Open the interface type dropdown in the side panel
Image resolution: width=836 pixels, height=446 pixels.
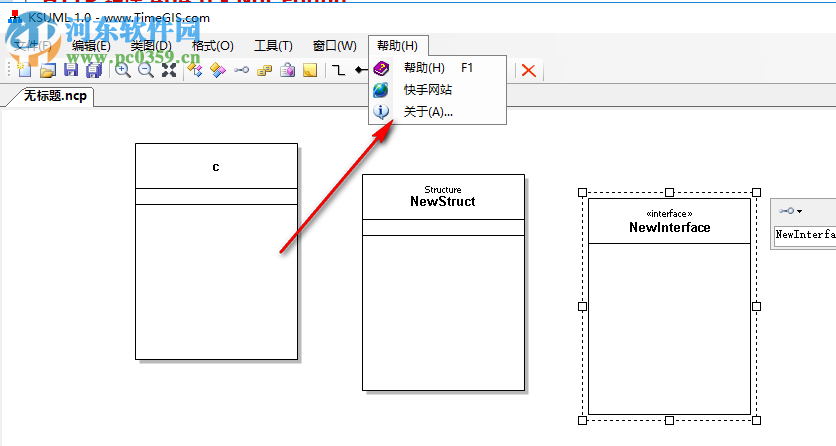click(790, 211)
